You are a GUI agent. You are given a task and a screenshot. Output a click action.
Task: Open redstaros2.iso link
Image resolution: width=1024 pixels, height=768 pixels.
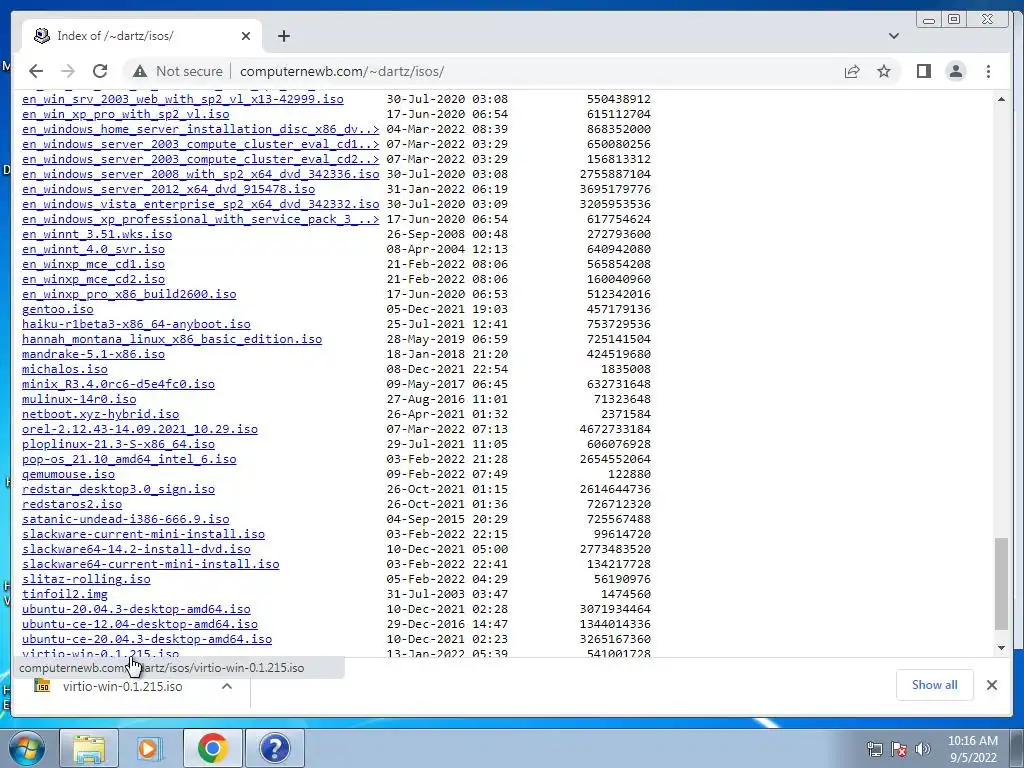point(72,504)
